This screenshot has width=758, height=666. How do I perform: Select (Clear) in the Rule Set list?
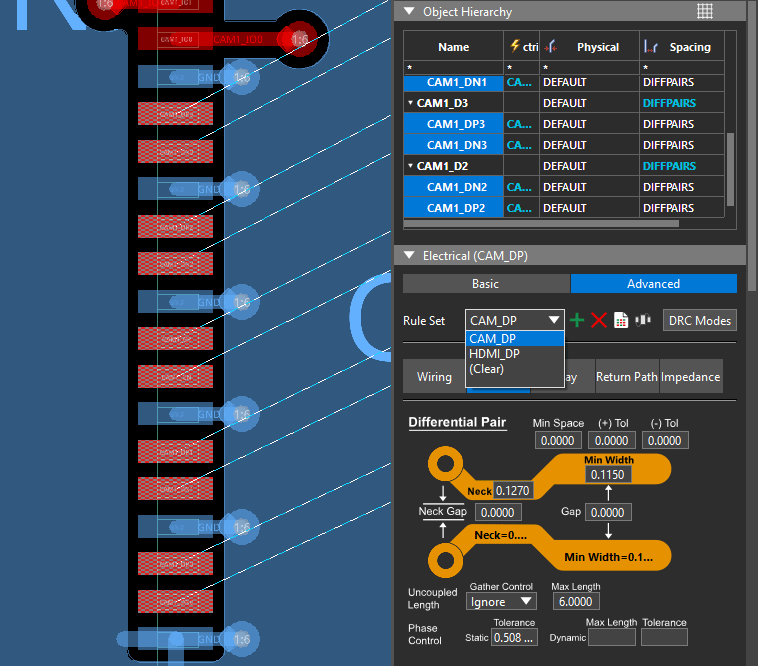click(486, 369)
